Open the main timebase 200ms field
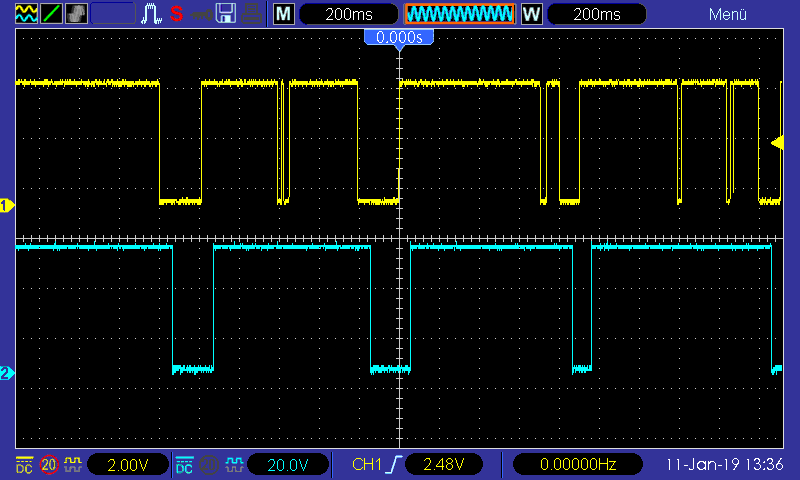Viewport: 800px width, 480px height. point(348,14)
